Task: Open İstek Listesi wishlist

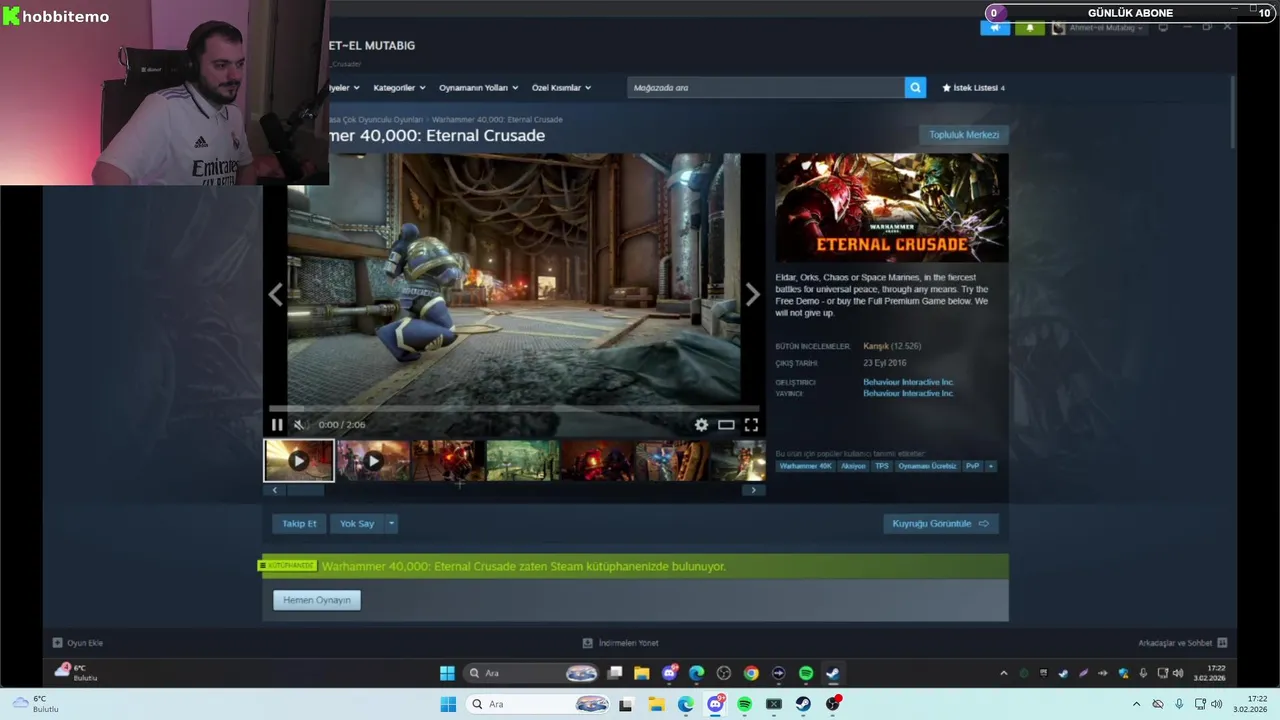Action: [973, 88]
